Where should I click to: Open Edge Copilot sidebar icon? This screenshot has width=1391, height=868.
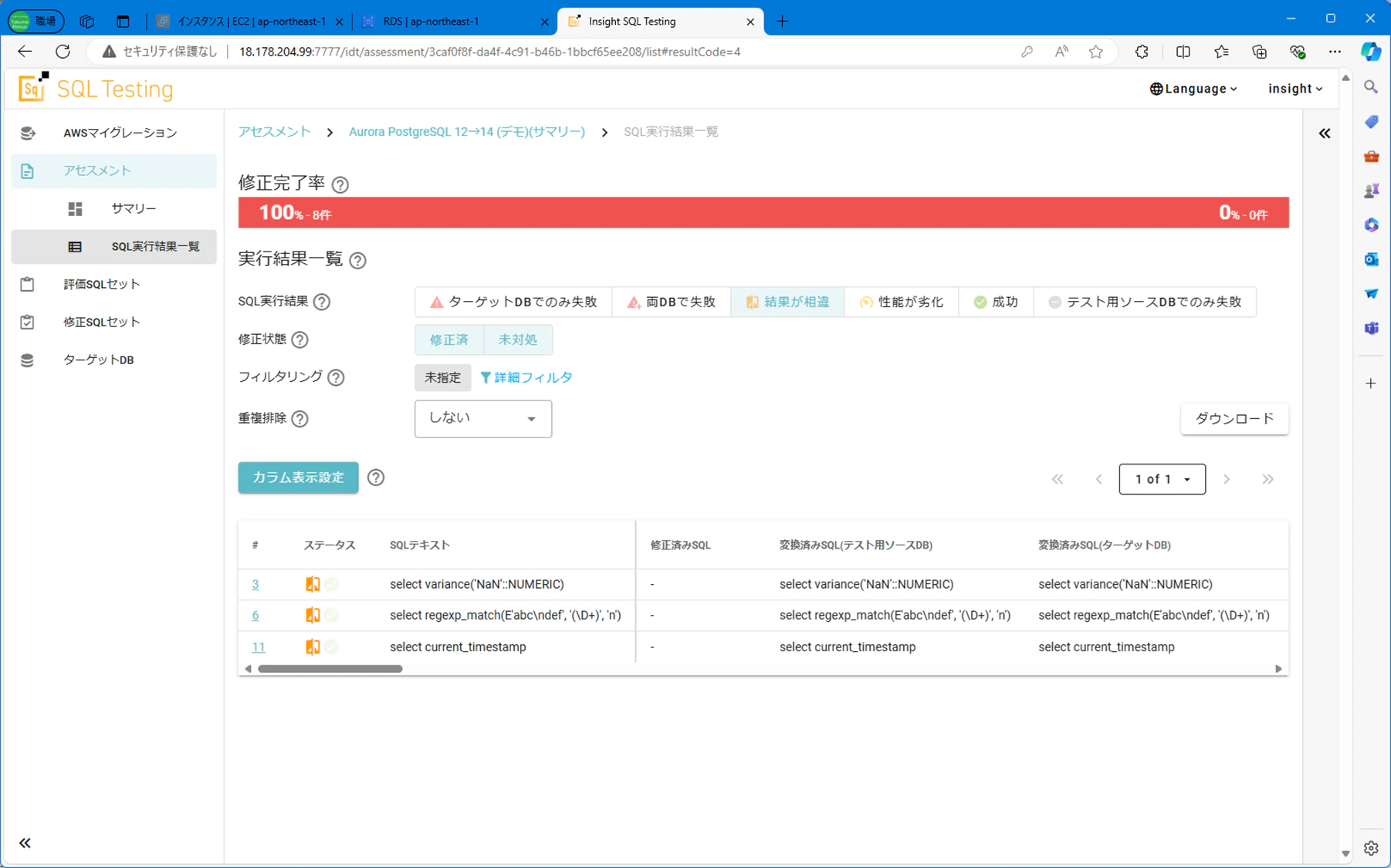click(1371, 52)
